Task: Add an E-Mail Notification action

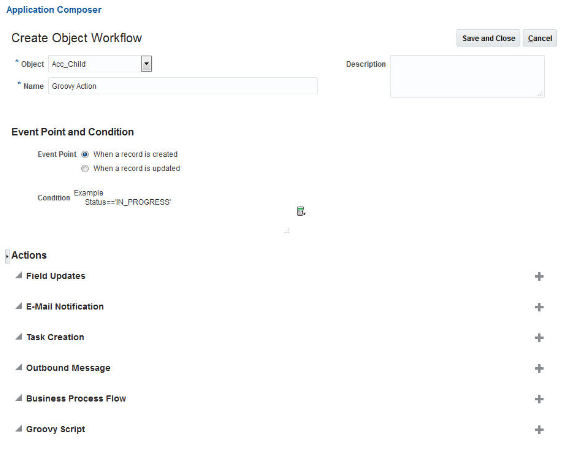Action: (539, 307)
